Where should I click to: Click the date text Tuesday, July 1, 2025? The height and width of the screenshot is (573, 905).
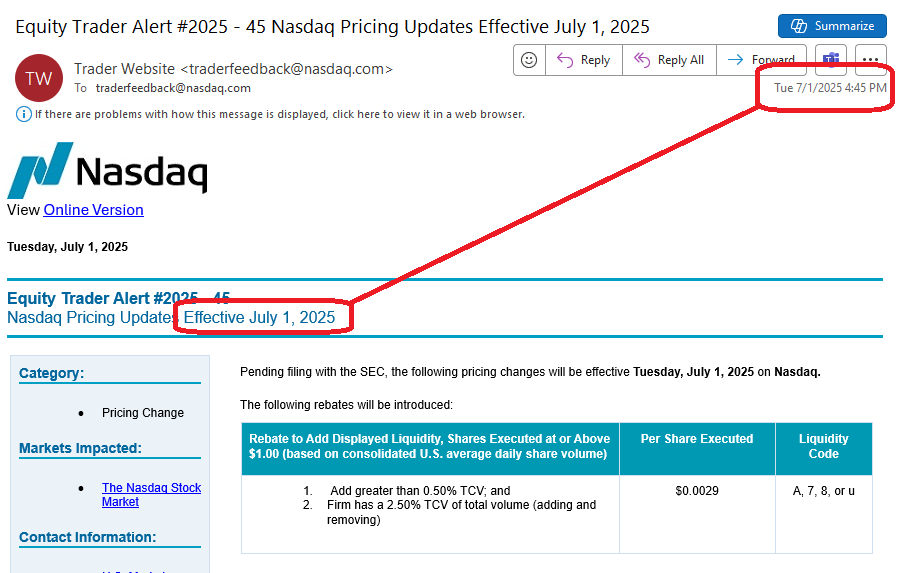point(68,247)
